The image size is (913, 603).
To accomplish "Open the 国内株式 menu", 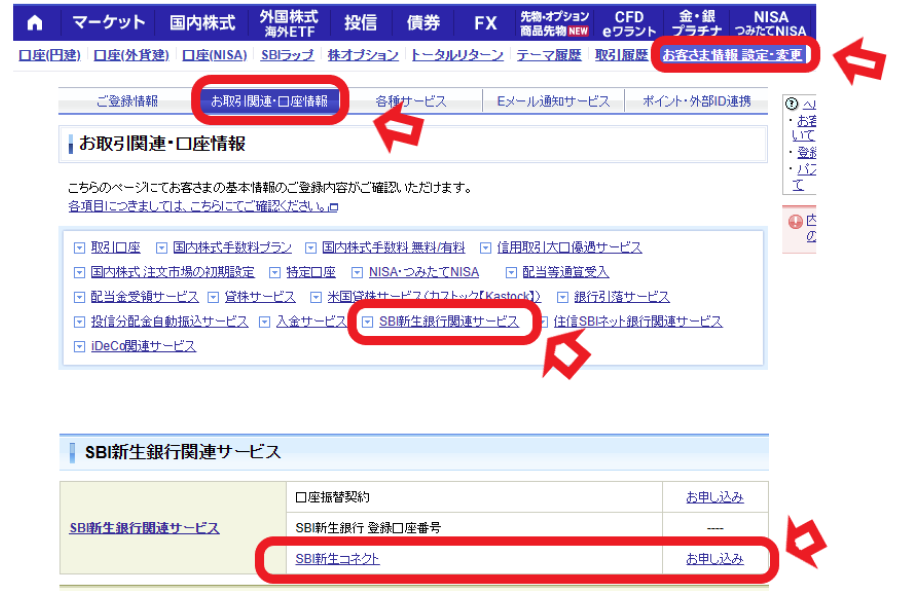I will click(202, 23).
